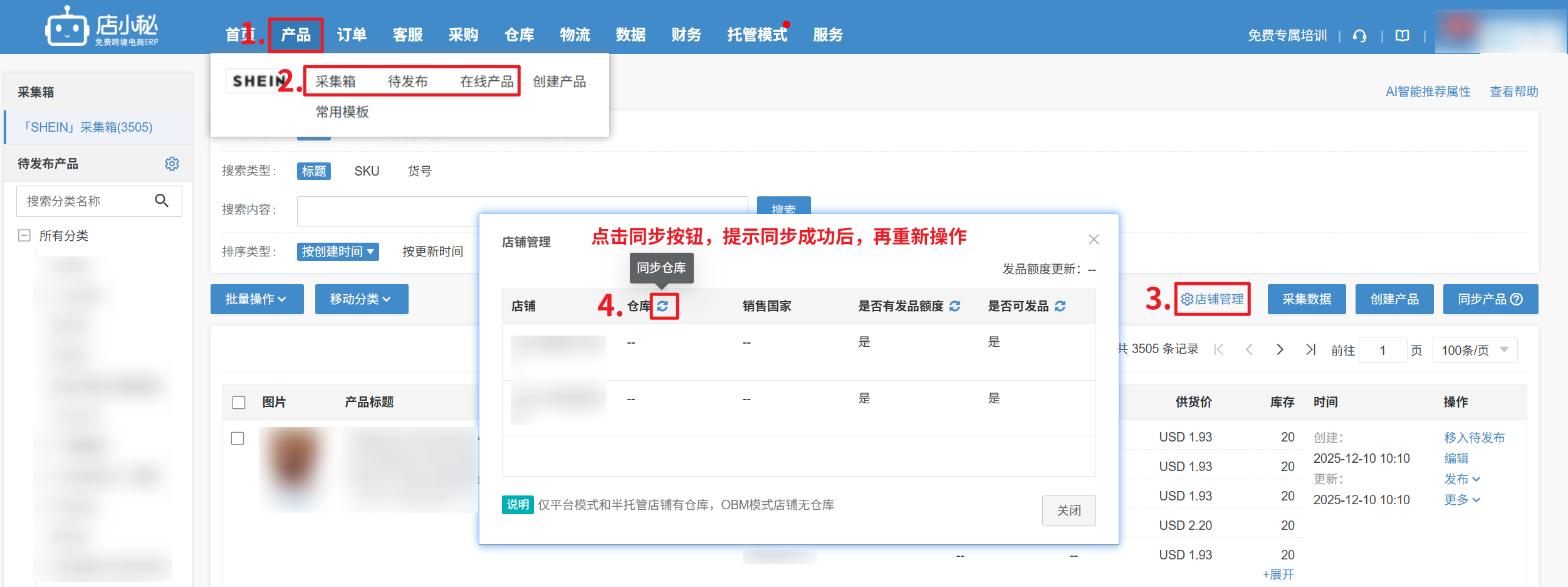This screenshot has width=1568, height=587.
Task: Open the 批量操作 dropdown
Action: point(256,299)
